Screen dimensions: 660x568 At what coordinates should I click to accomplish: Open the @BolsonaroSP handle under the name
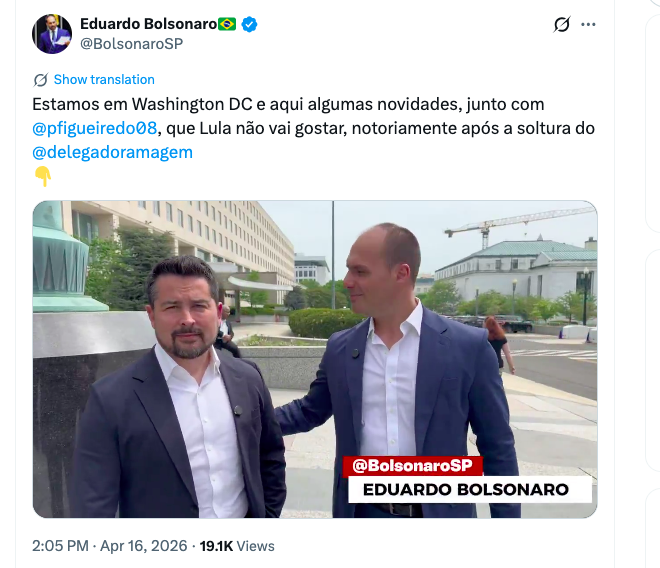point(131,44)
